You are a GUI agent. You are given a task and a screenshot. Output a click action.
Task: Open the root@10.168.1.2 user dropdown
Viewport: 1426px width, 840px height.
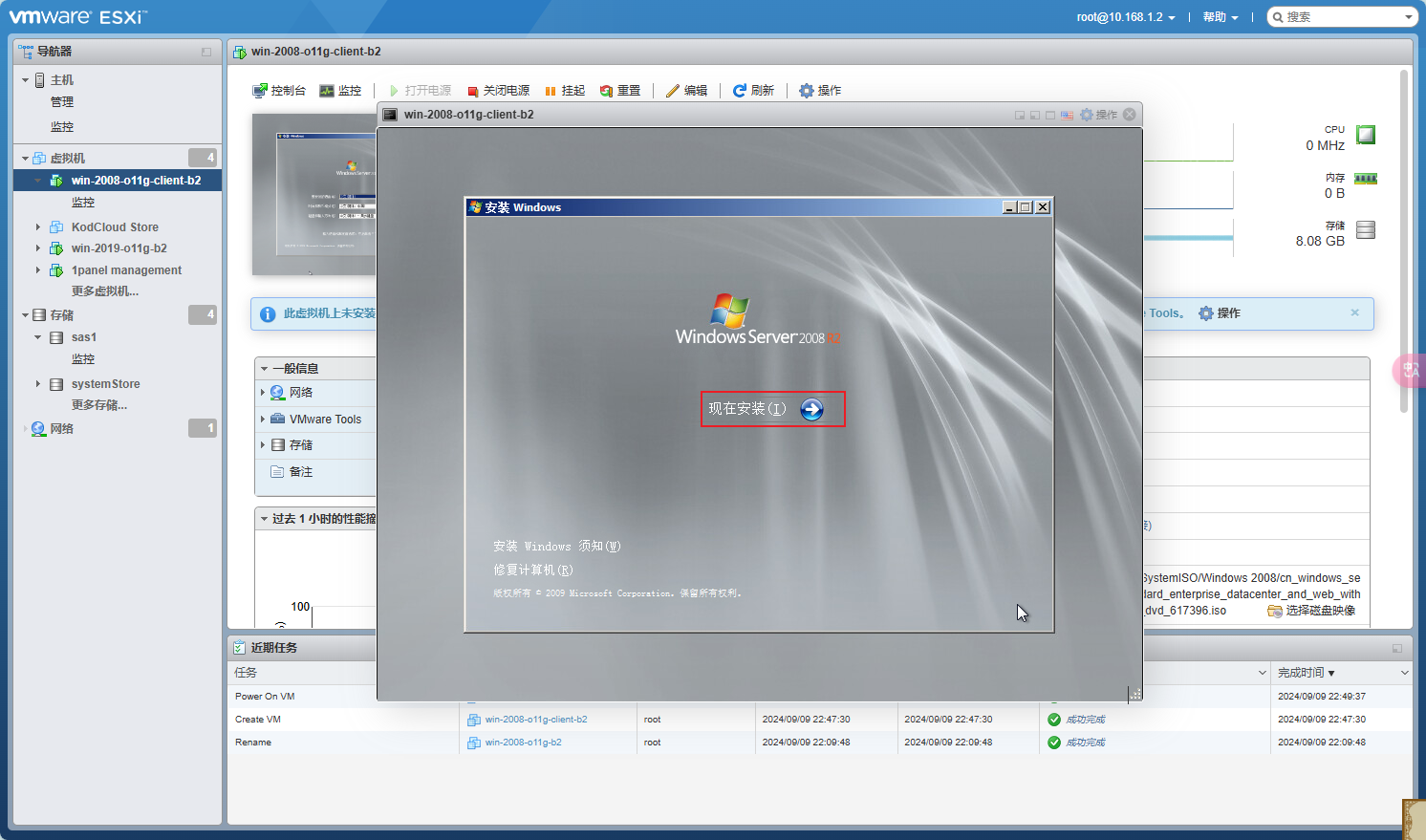click(x=1126, y=17)
